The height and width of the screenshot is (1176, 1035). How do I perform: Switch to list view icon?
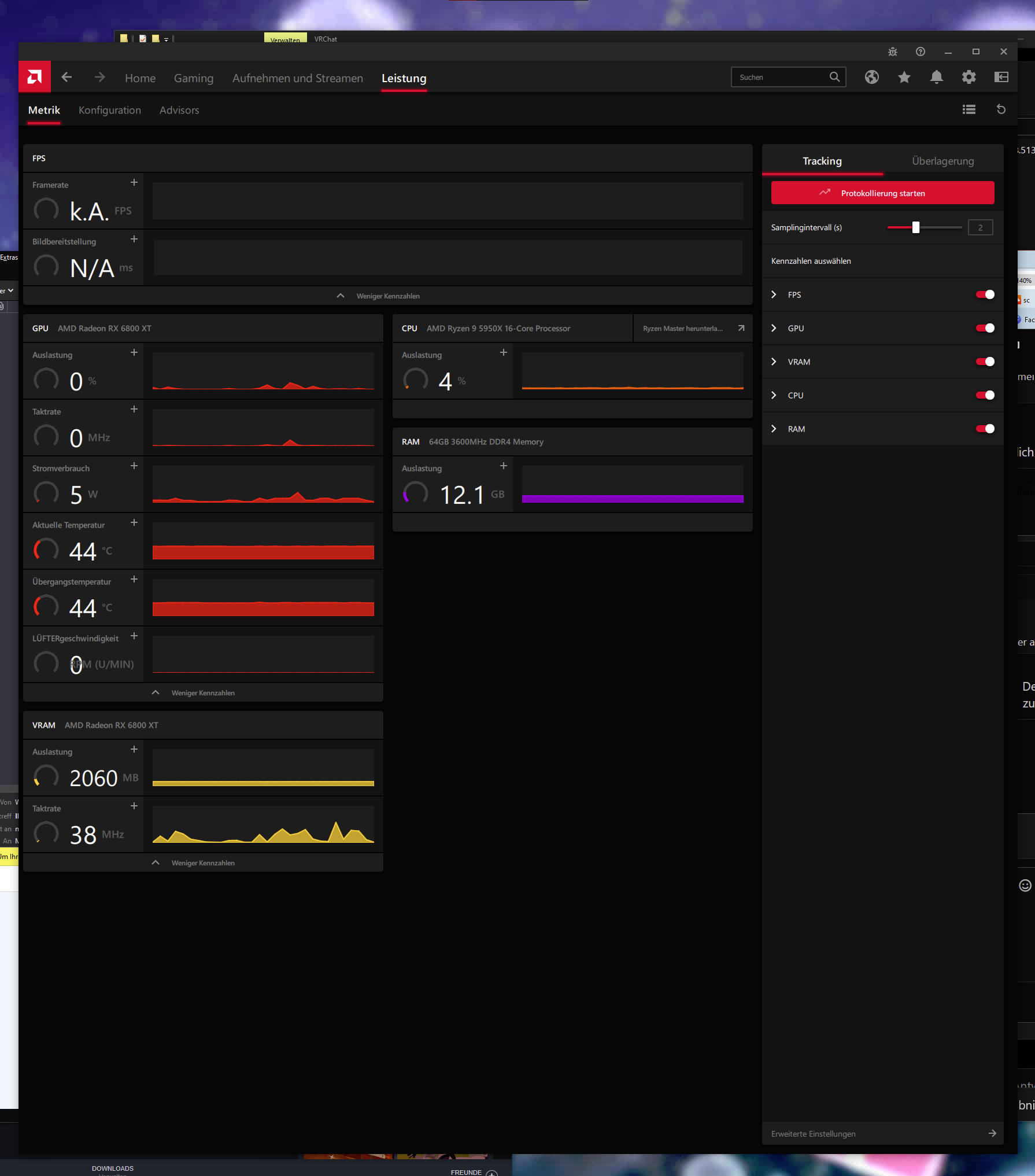coord(969,109)
